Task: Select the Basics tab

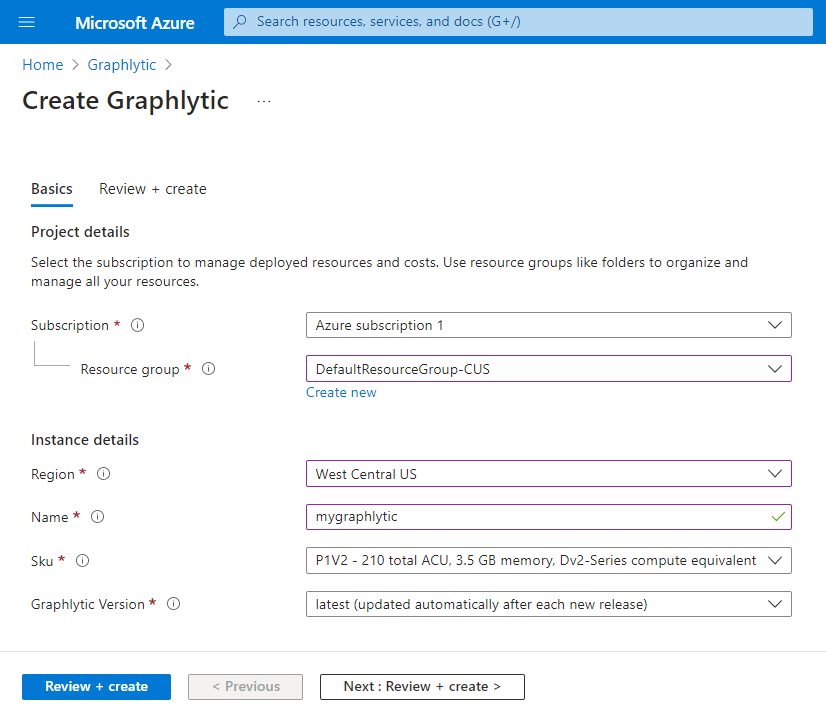Action: 52,189
